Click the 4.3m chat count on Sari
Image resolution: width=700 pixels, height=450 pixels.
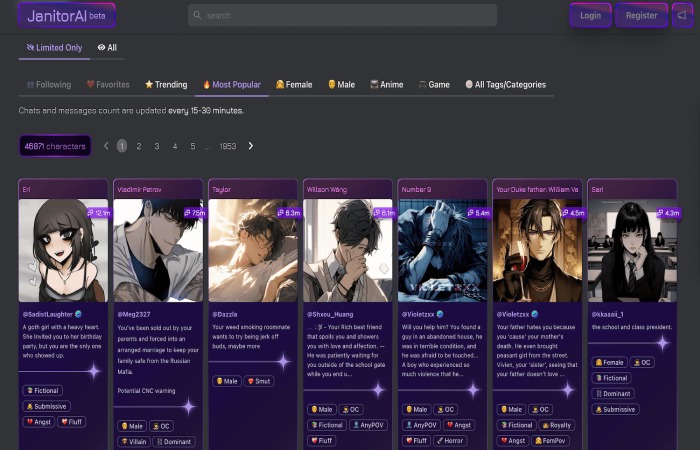pos(668,213)
